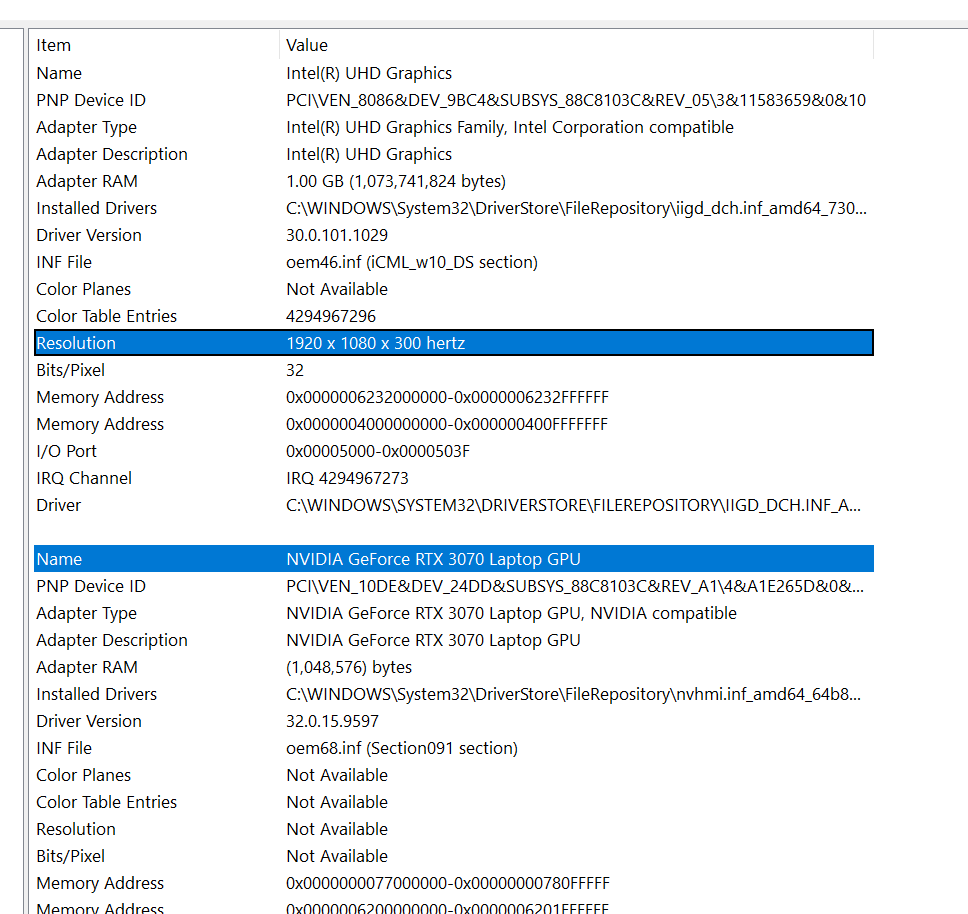The height and width of the screenshot is (914, 968).
Task: Select the INF File oem68.inf row
Action: point(454,748)
